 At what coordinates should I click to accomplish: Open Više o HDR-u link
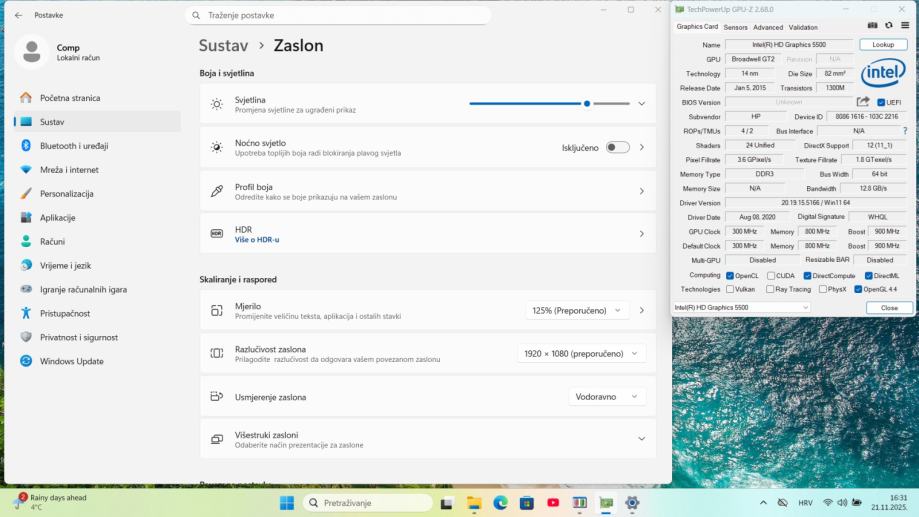[x=257, y=240]
